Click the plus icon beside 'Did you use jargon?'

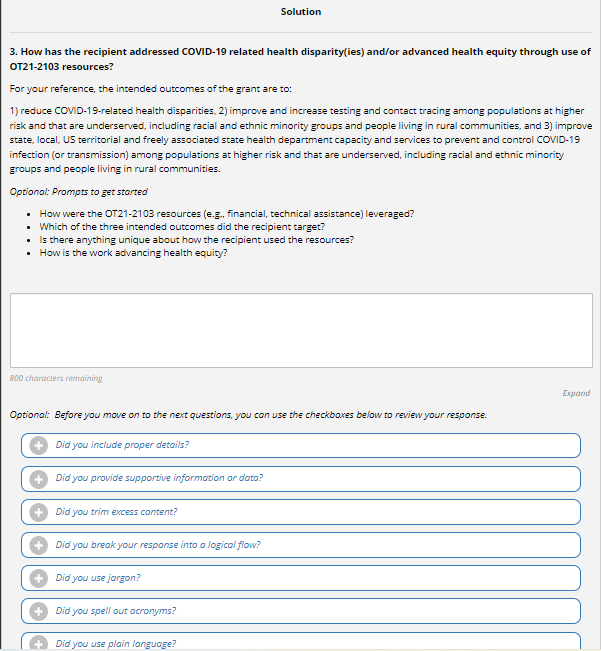click(39, 578)
